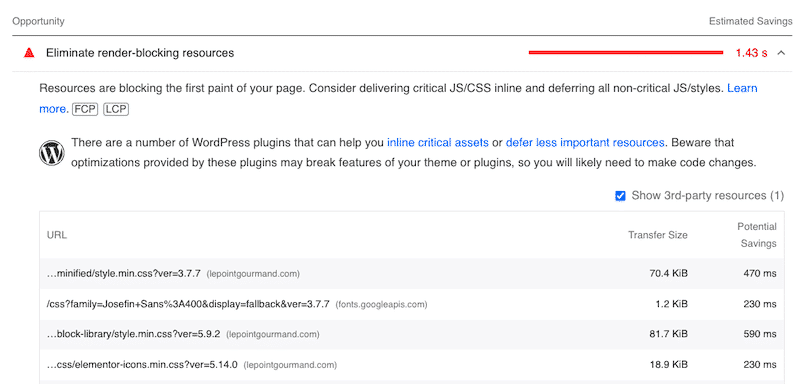This screenshot has width=800, height=384.
Task: Click the LCP metric tag
Action: click(116, 109)
